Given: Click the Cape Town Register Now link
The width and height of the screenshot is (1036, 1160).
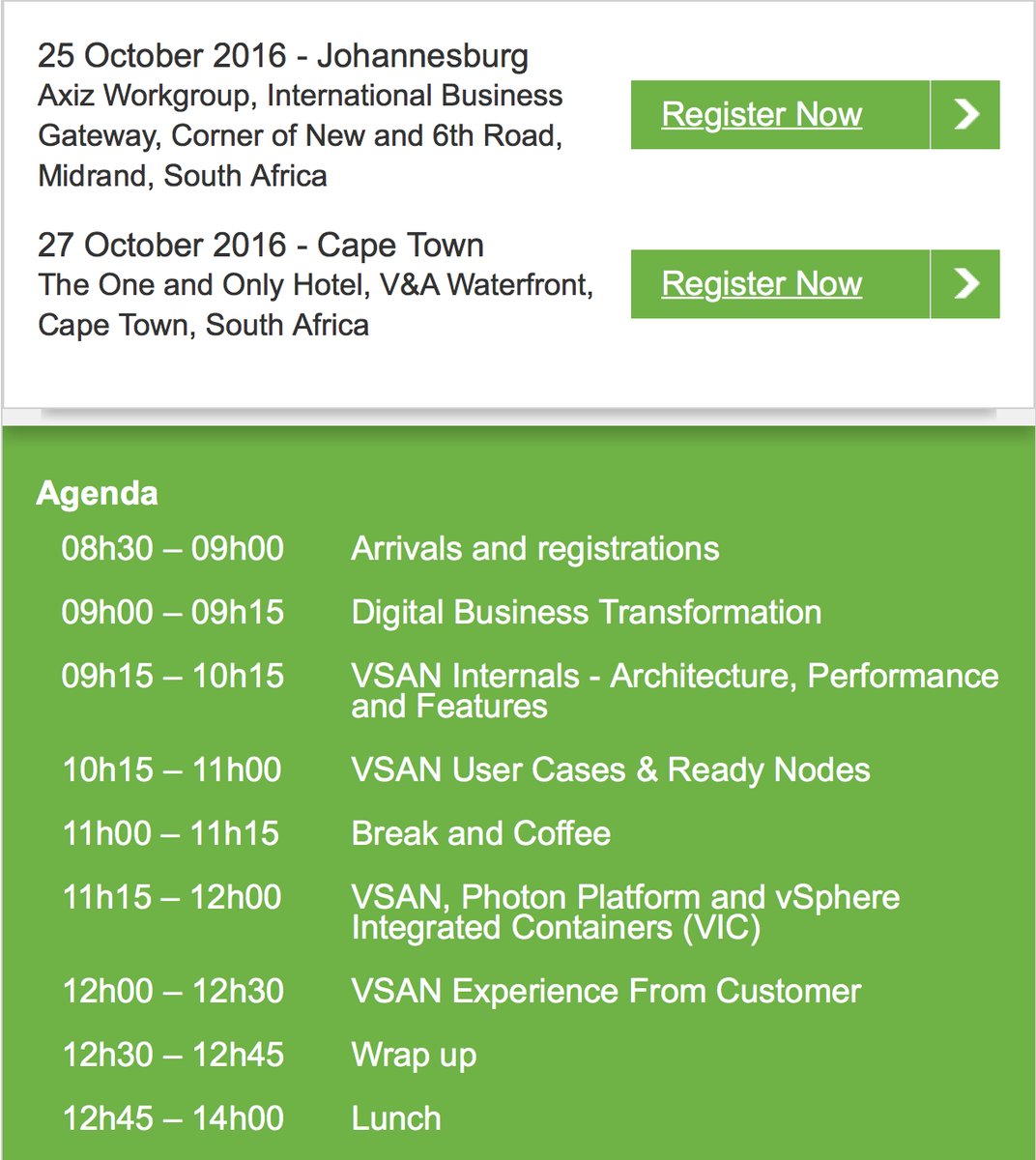Looking at the screenshot, I should click(762, 284).
